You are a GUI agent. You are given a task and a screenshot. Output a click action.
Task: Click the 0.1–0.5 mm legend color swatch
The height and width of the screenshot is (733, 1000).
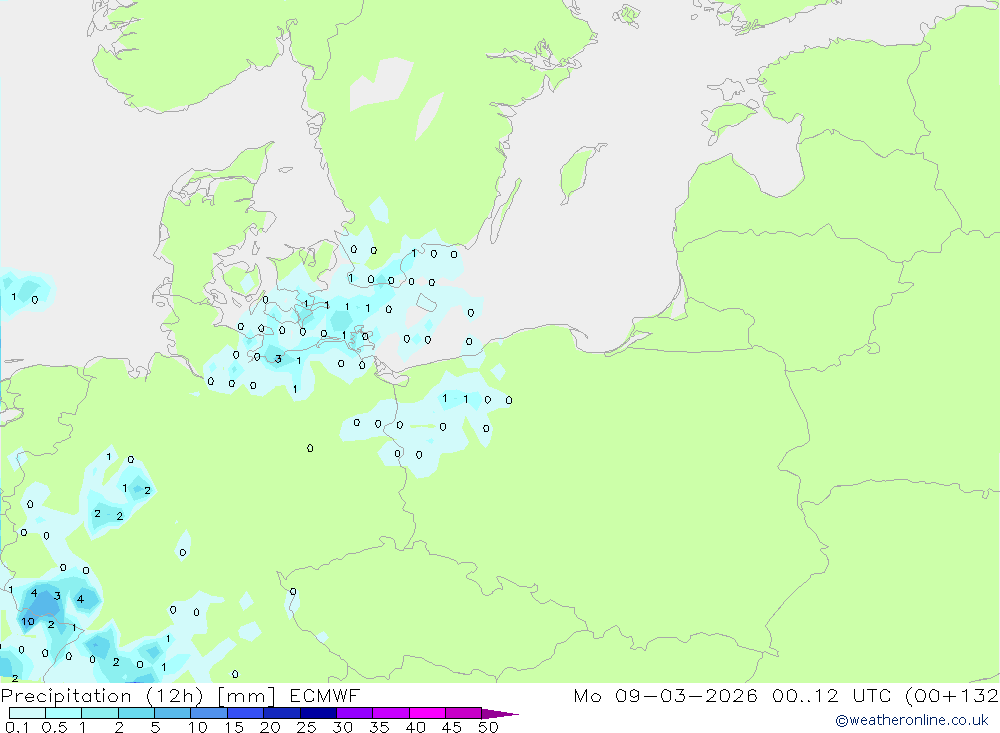(x=27, y=713)
